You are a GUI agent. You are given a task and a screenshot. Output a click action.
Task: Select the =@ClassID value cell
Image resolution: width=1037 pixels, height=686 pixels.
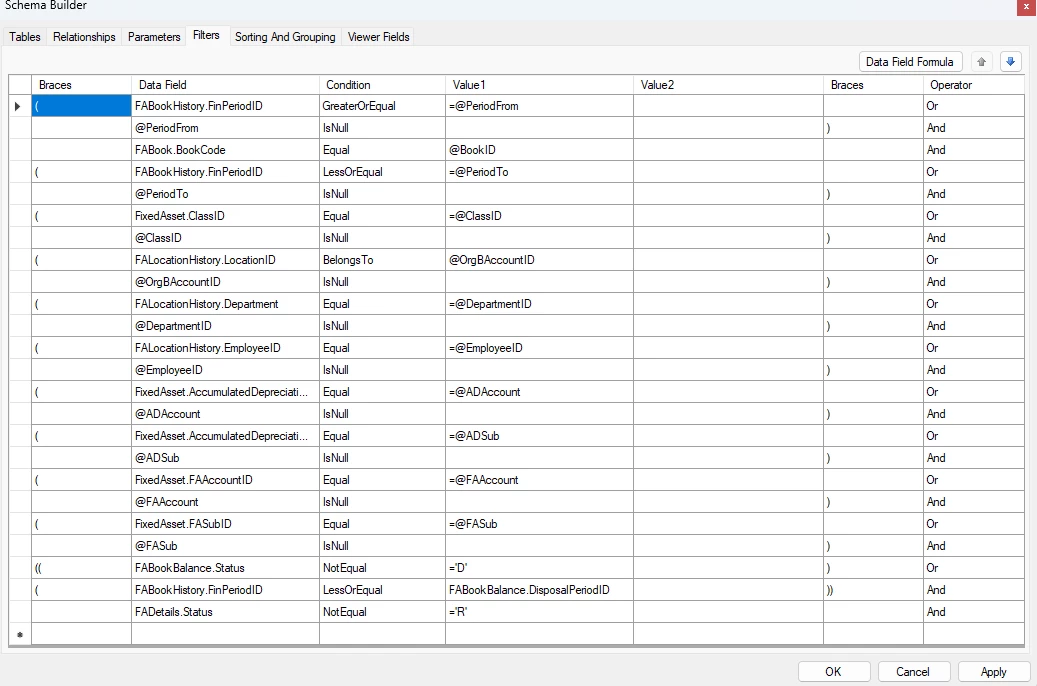(x=539, y=216)
